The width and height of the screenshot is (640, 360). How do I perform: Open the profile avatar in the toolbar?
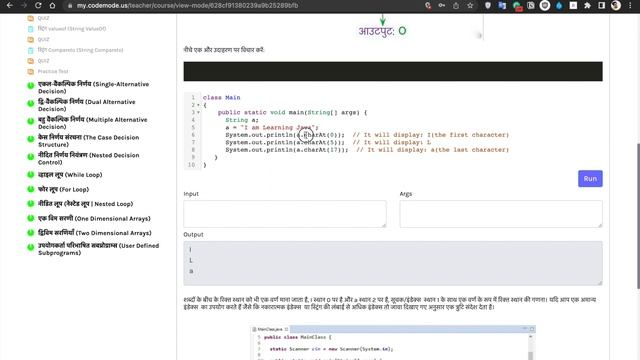tap(616, 6)
